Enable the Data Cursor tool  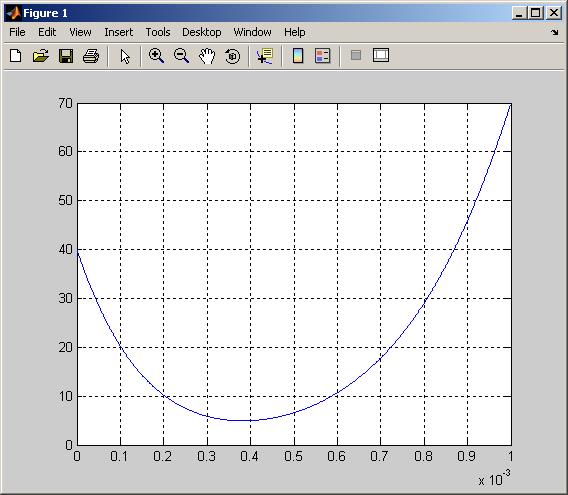click(265, 56)
